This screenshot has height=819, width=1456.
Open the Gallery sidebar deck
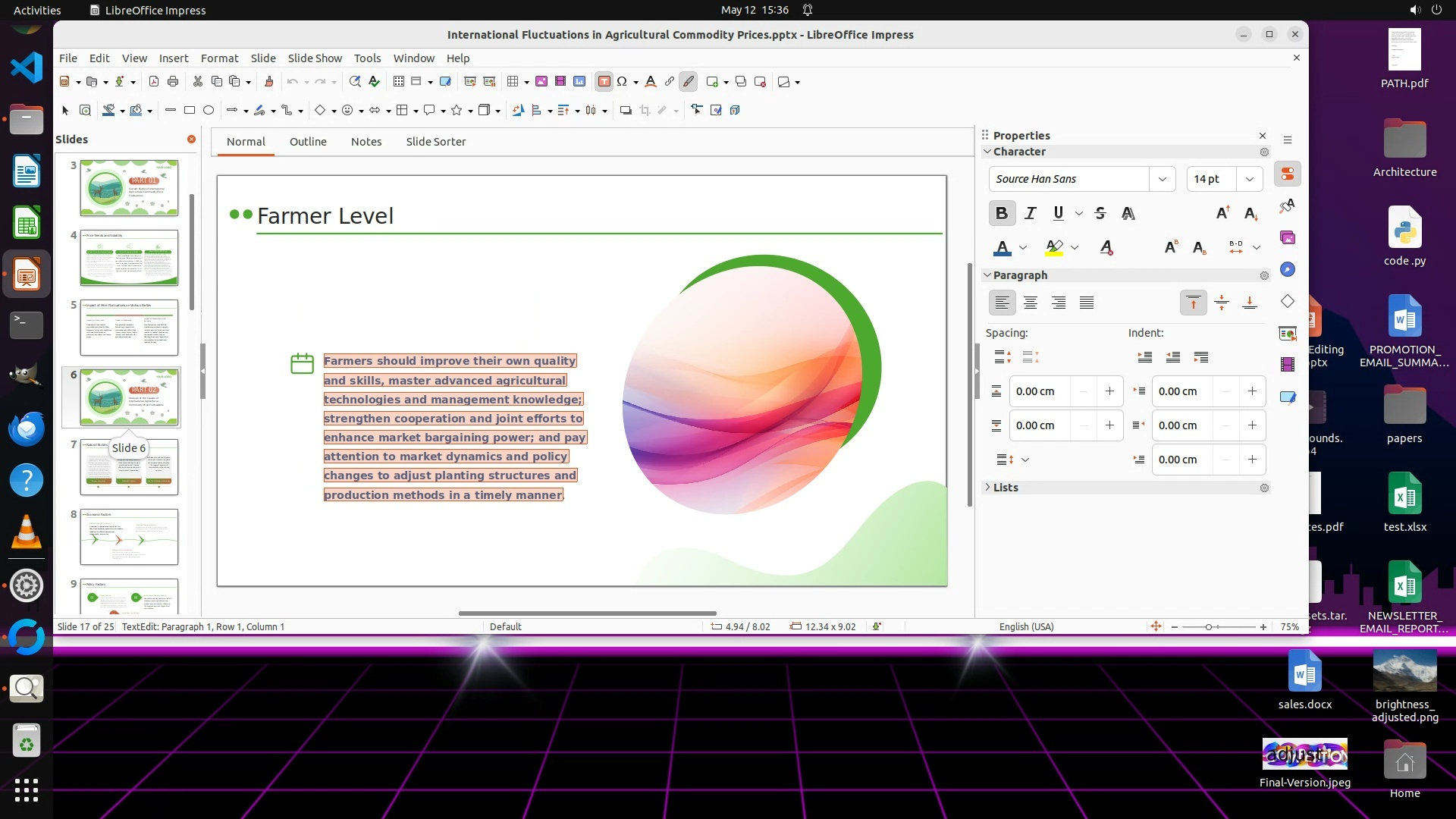(x=1288, y=237)
